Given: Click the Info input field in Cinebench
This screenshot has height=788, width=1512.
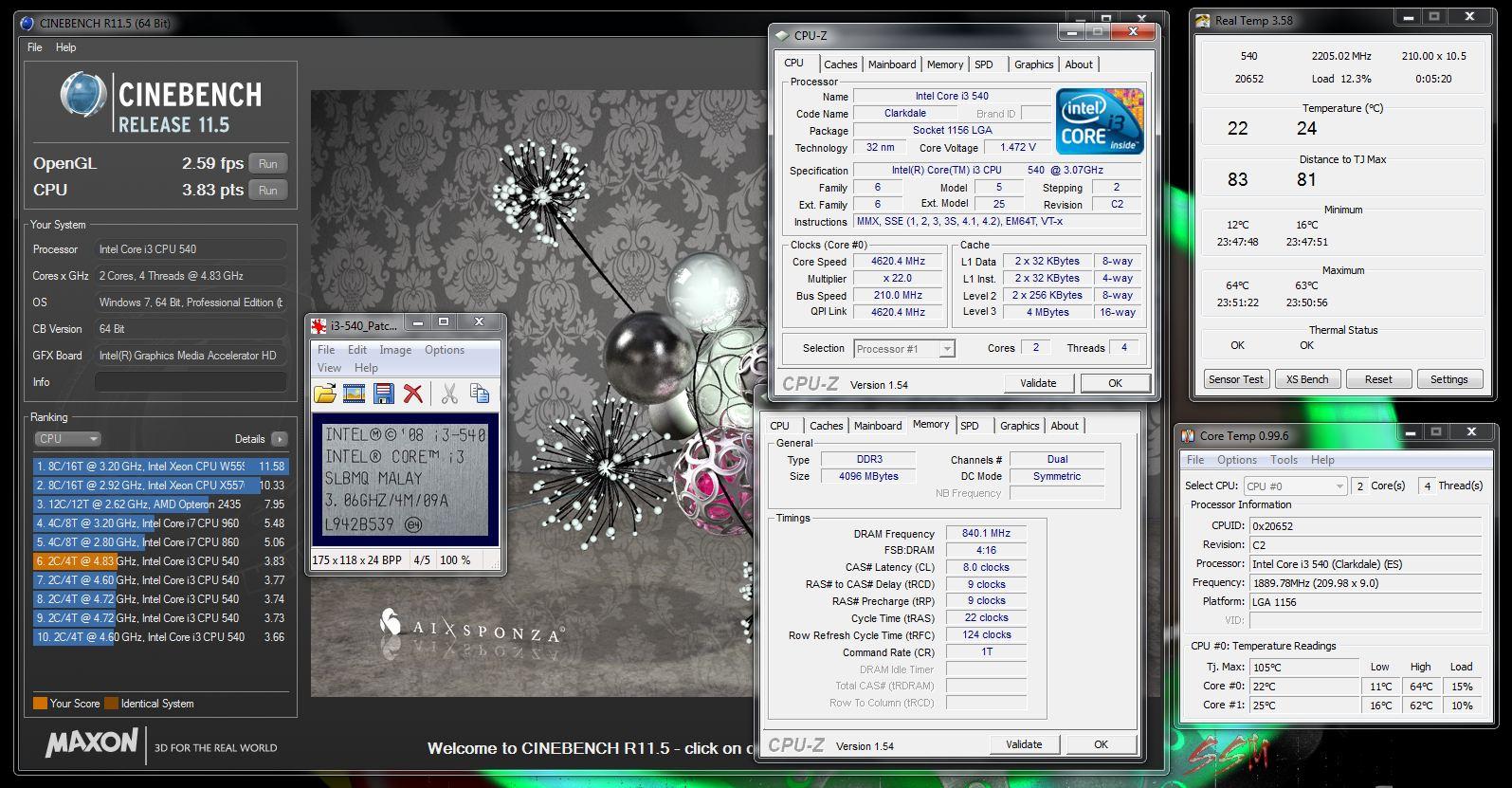Looking at the screenshot, I should (191, 382).
